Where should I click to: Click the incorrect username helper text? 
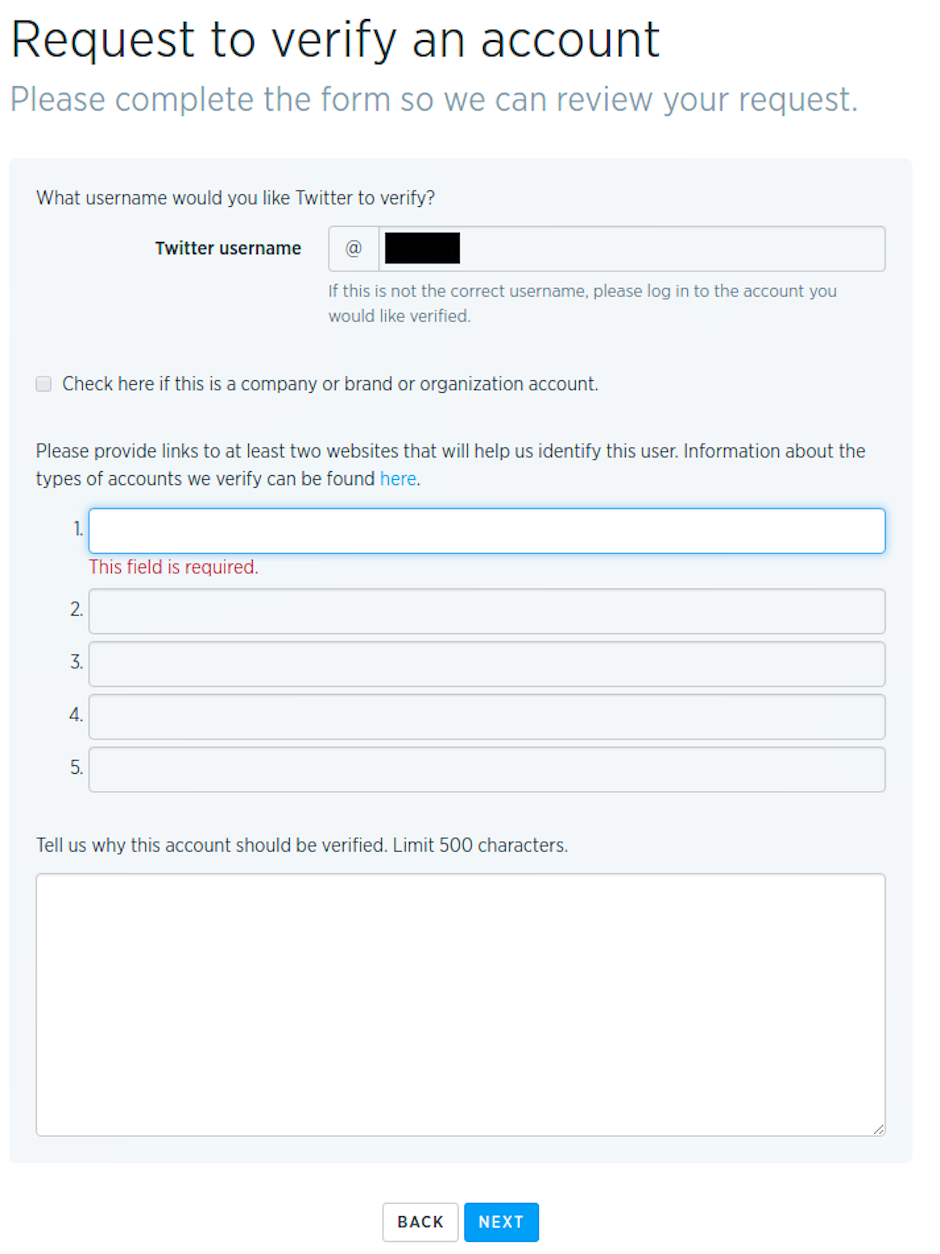click(x=582, y=304)
